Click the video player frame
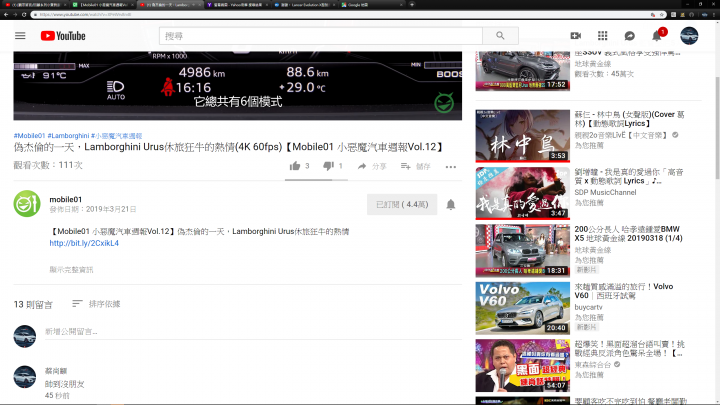 point(237,85)
